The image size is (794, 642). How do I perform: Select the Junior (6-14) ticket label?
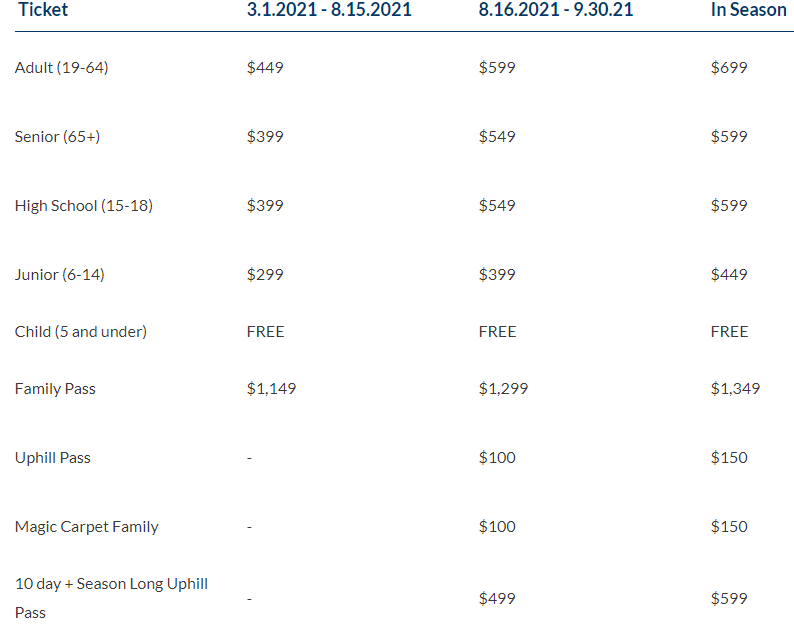click(60, 275)
